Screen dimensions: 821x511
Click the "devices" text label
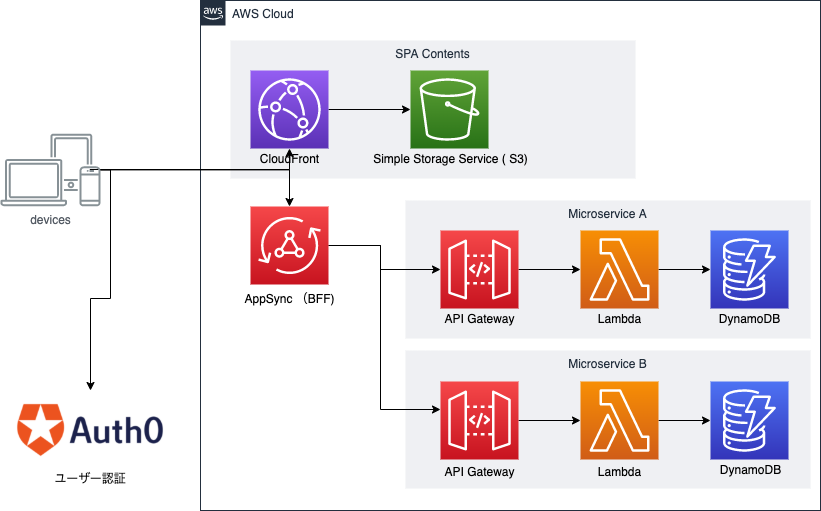tap(50, 219)
